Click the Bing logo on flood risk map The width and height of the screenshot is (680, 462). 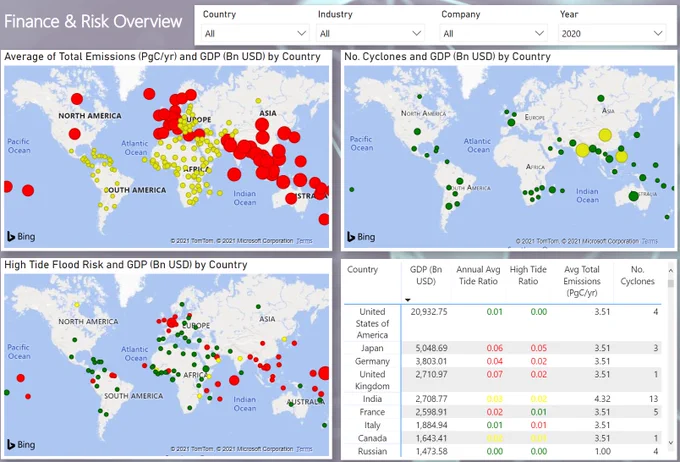21,445
